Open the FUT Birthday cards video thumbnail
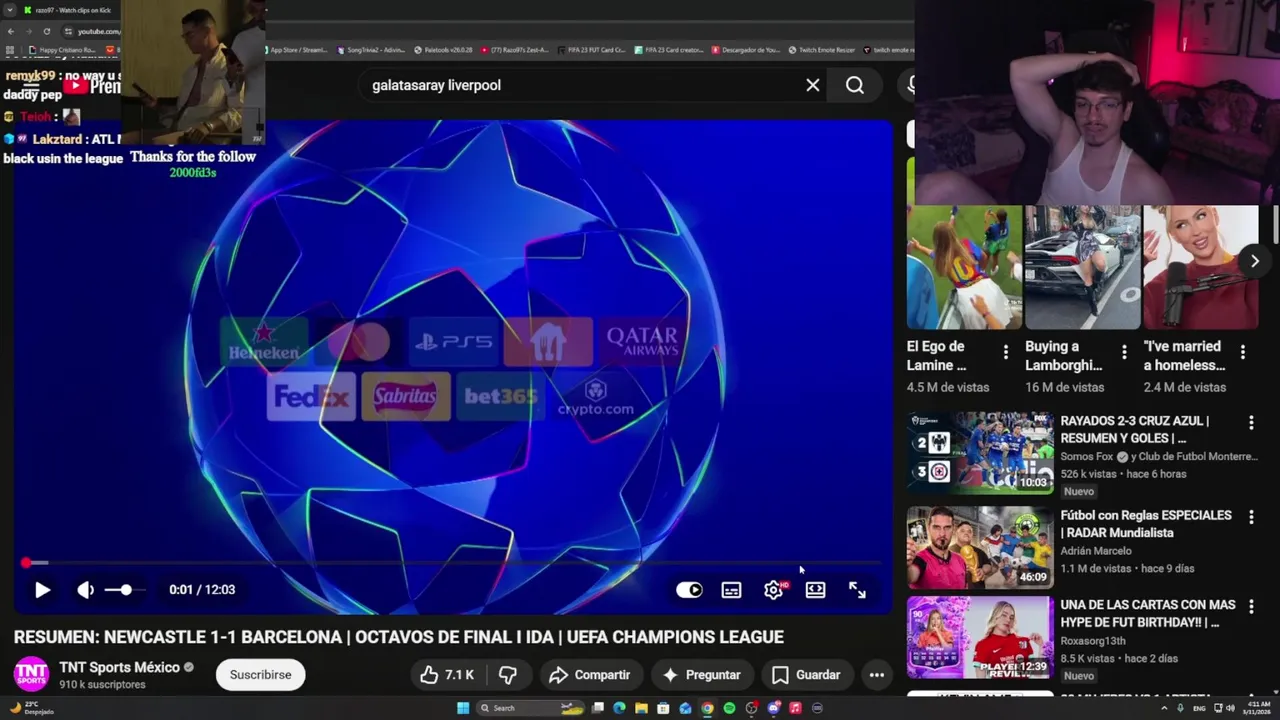This screenshot has width=1280, height=720. [x=980, y=637]
